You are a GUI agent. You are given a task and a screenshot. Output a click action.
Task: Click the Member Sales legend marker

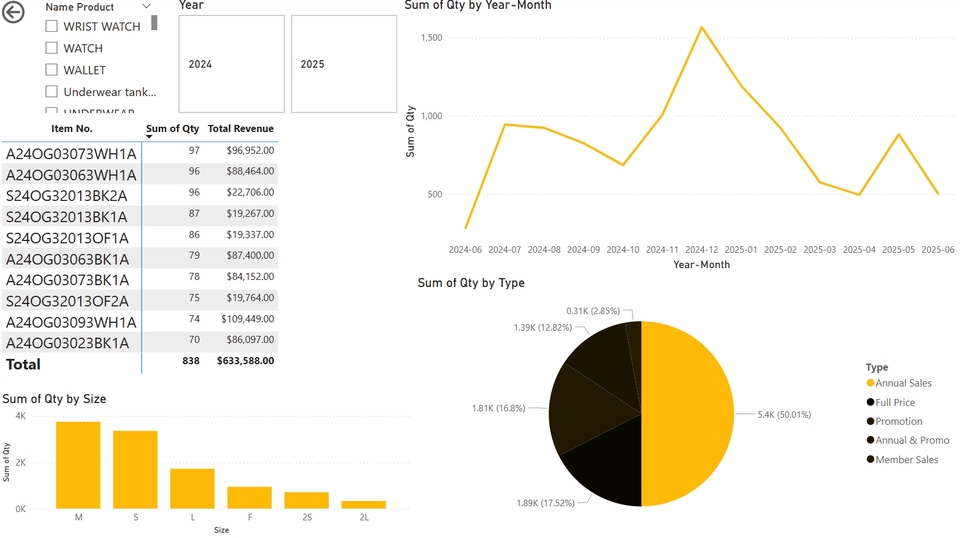(x=870, y=460)
